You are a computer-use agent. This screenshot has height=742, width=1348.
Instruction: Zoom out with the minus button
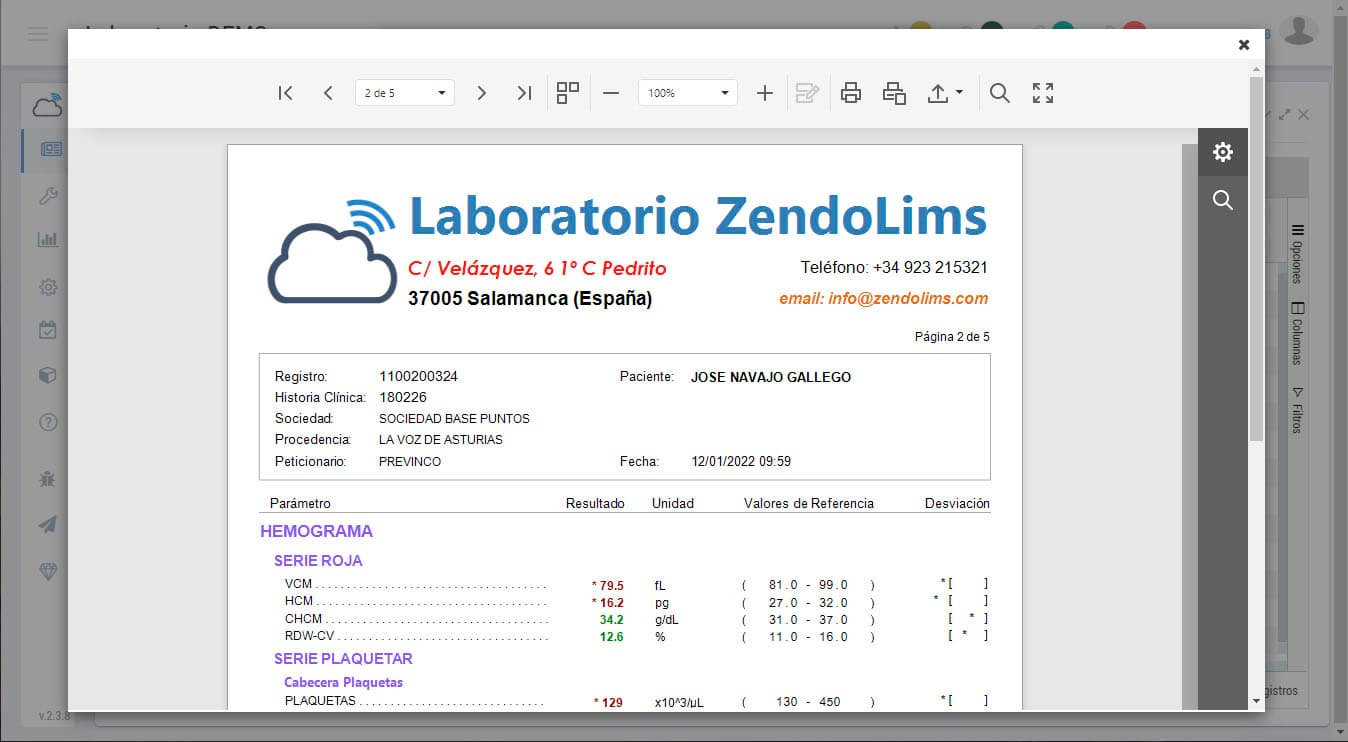(x=611, y=93)
